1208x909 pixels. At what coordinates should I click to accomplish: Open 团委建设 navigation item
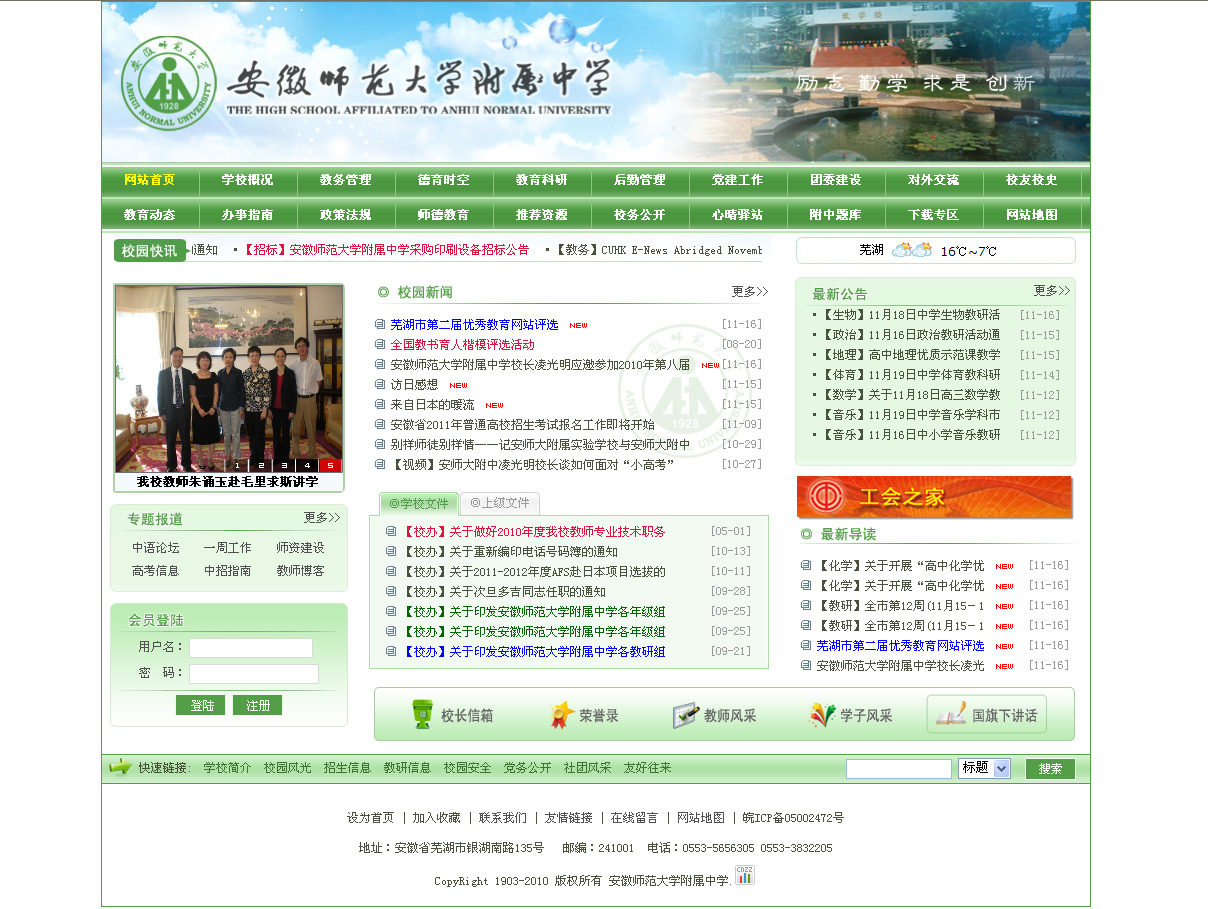(835, 180)
